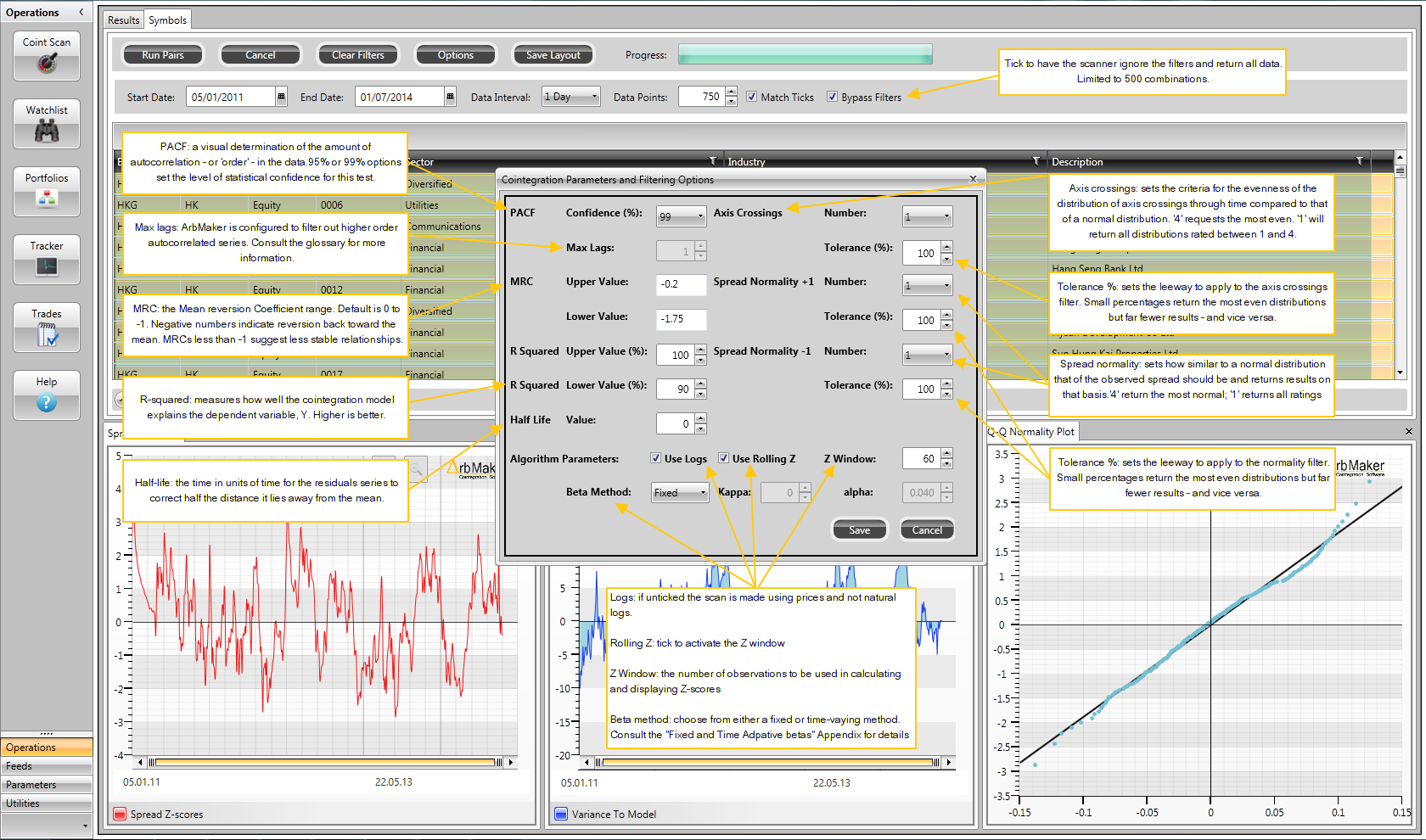Toggle the Variance To Model legend swatch
Image resolution: width=1426 pixels, height=840 pixels.
[561, 815]
